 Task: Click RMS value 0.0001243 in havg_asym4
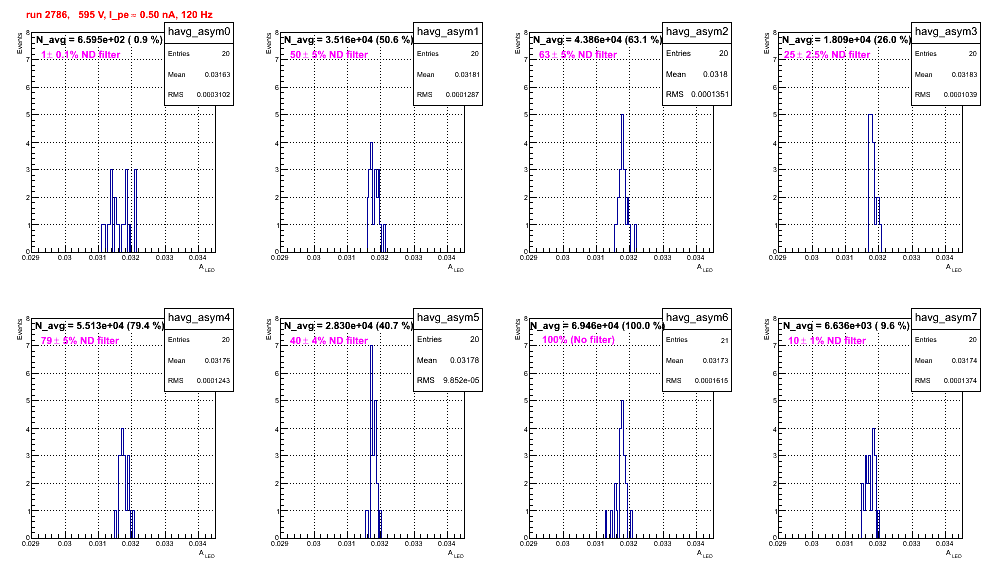(213, 380)
